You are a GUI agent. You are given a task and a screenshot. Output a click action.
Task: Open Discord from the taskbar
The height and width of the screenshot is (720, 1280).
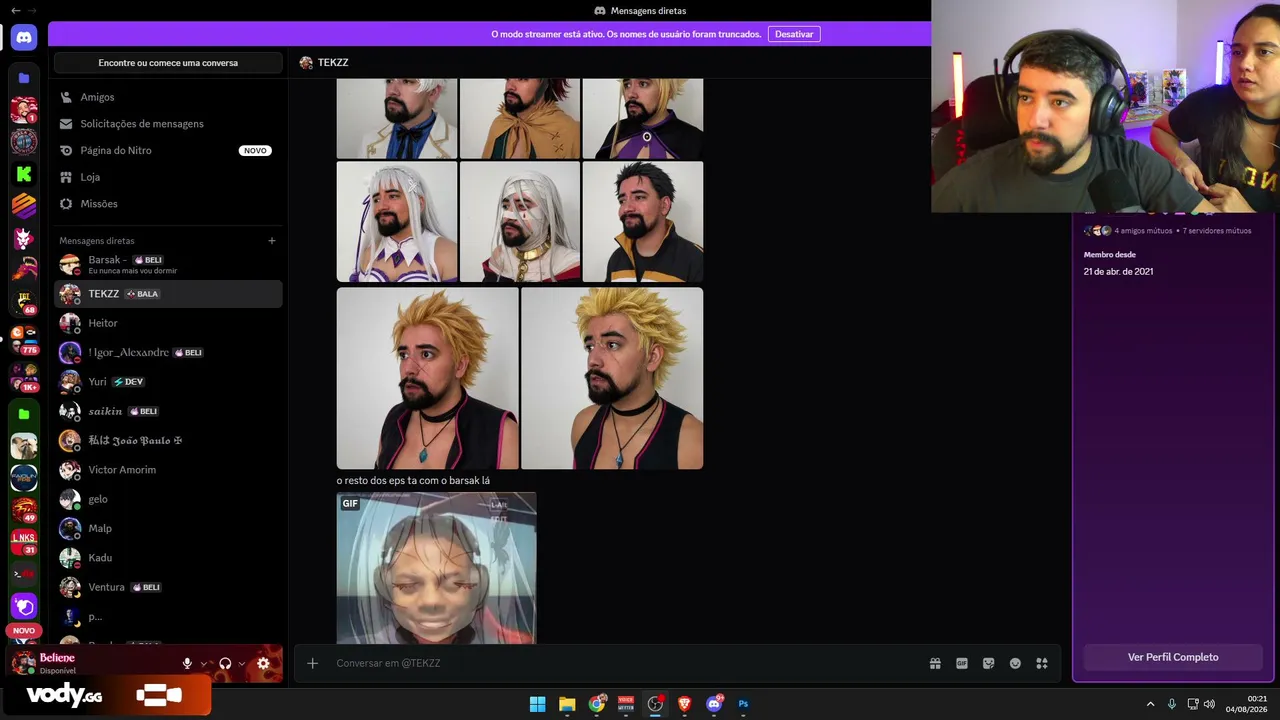[x=714, y=704]
